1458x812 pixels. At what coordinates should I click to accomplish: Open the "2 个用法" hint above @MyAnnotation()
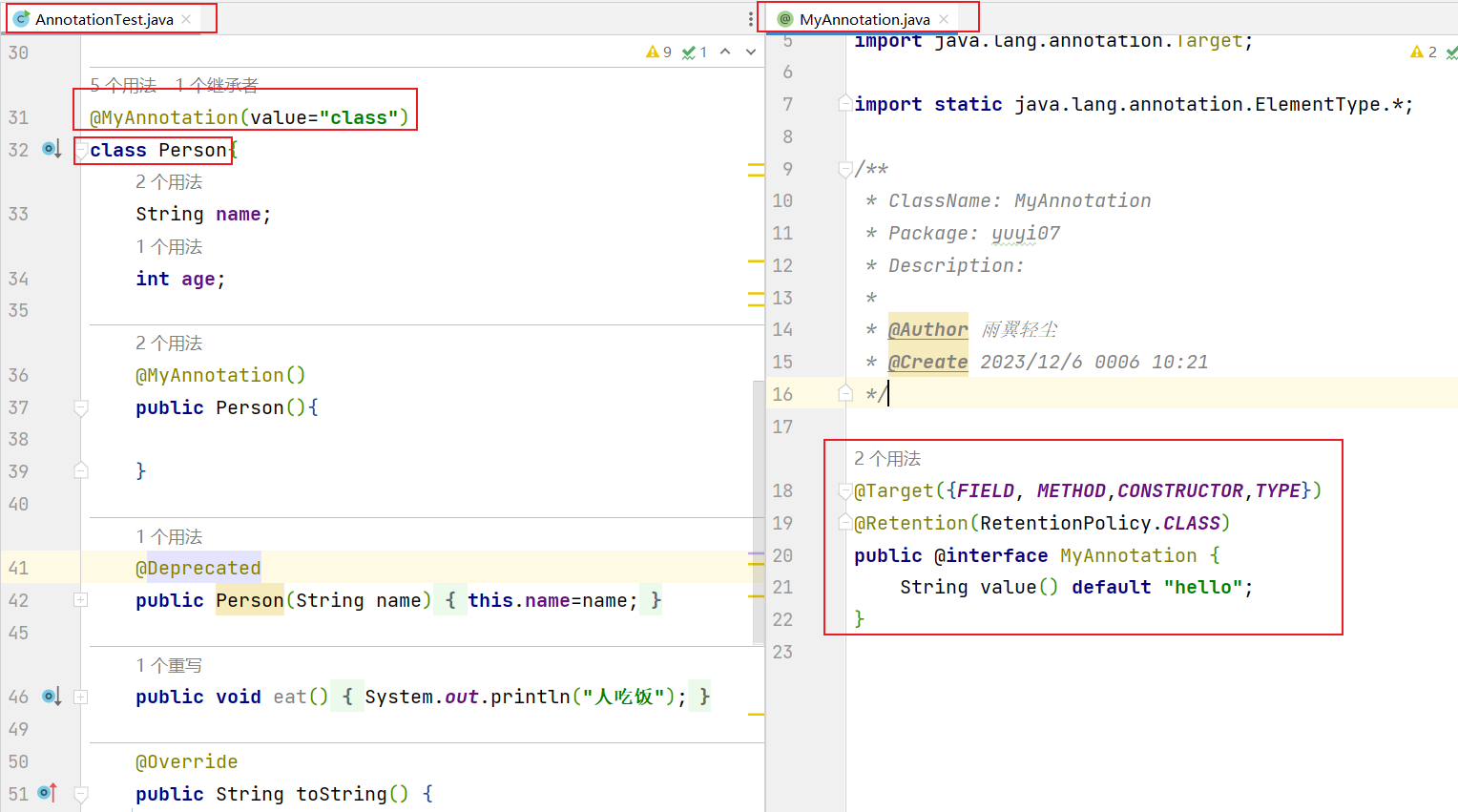click(x=169, y=343)
